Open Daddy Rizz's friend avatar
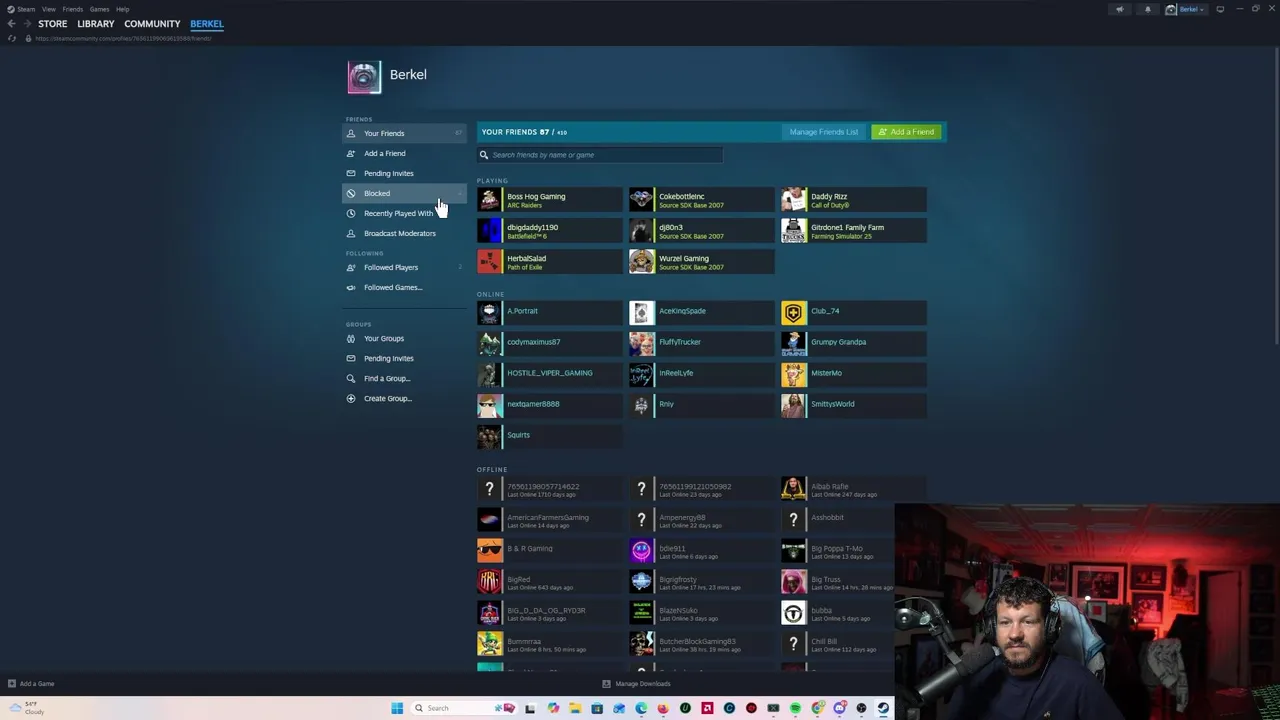Screen dimensions: 1280x720 pos(793,200)
